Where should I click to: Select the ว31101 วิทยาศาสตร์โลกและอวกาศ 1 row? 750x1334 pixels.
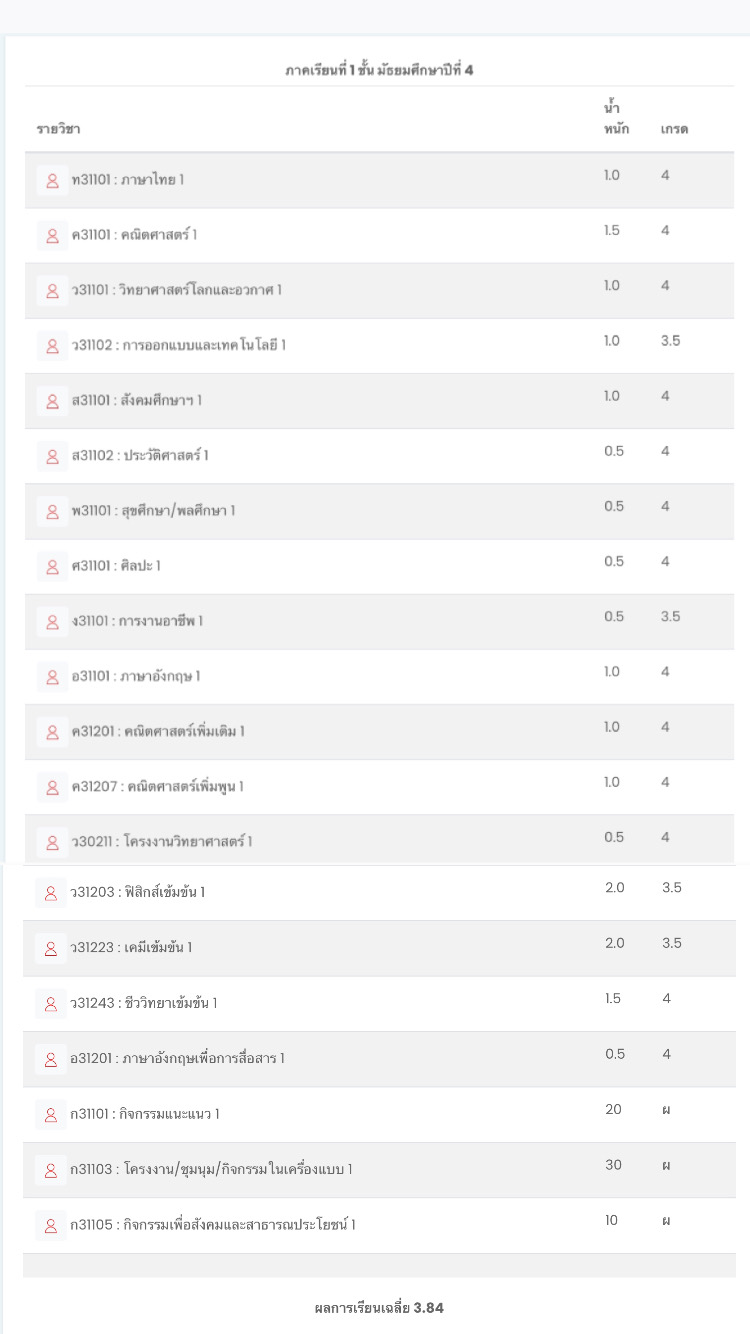(x=379, y=290)
